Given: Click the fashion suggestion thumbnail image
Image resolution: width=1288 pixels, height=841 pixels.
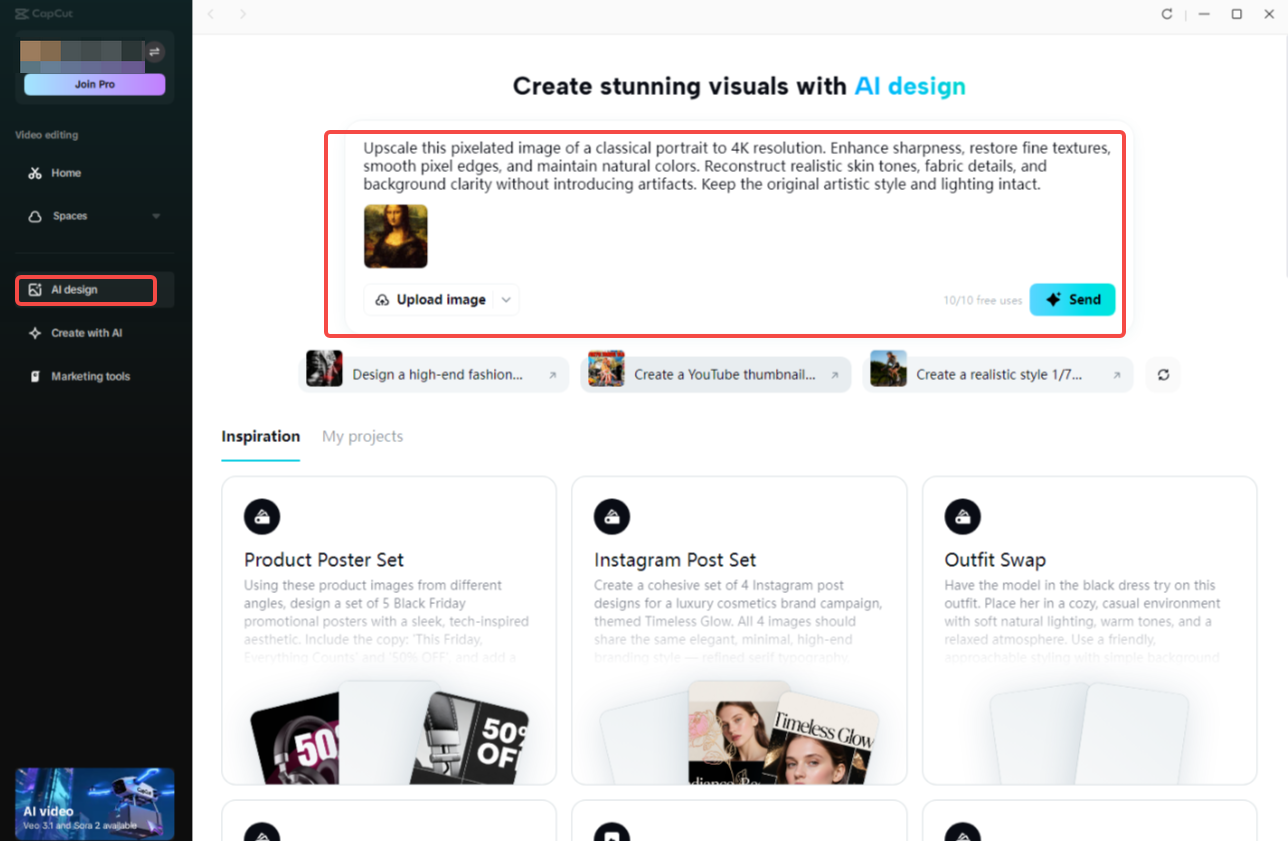Looking at the screenshot, I should point(324,369).
